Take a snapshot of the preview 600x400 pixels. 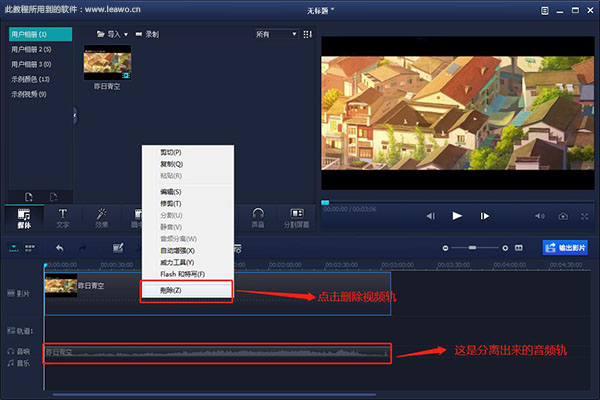563,216
